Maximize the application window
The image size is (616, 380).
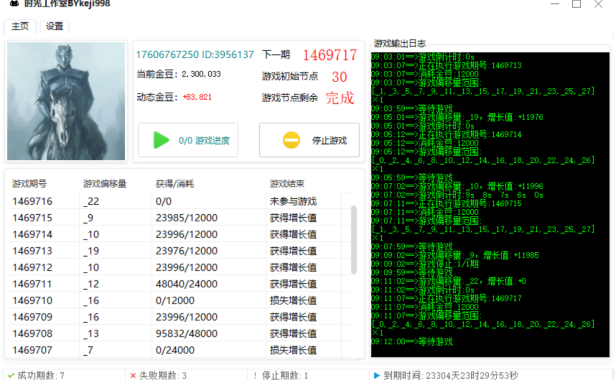pyautogui.click(x=576, y=4)
